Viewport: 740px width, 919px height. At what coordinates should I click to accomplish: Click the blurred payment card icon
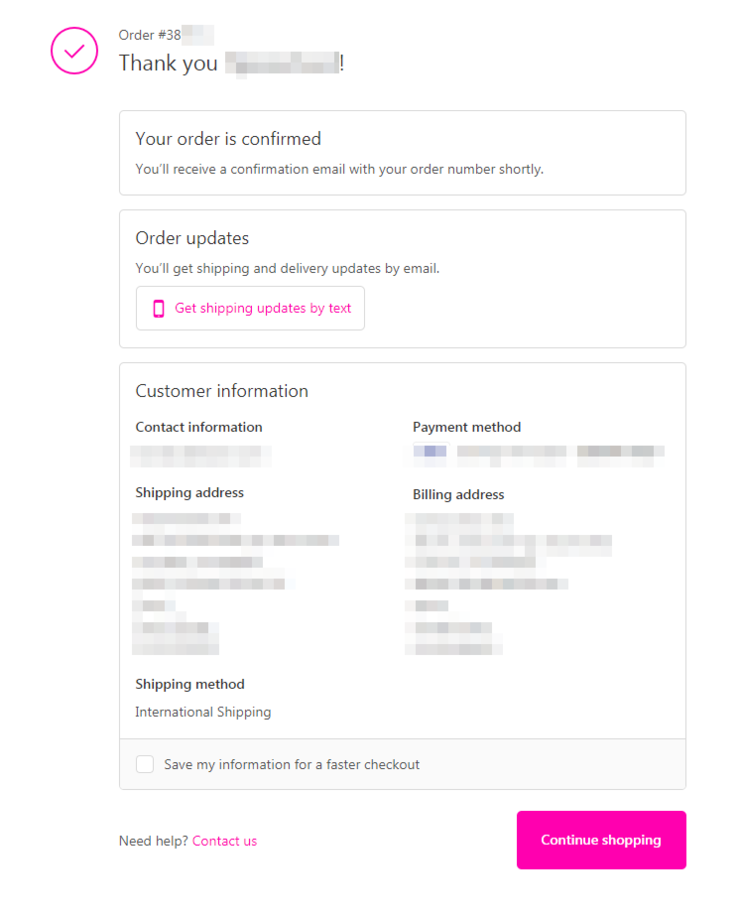(430, 451)
